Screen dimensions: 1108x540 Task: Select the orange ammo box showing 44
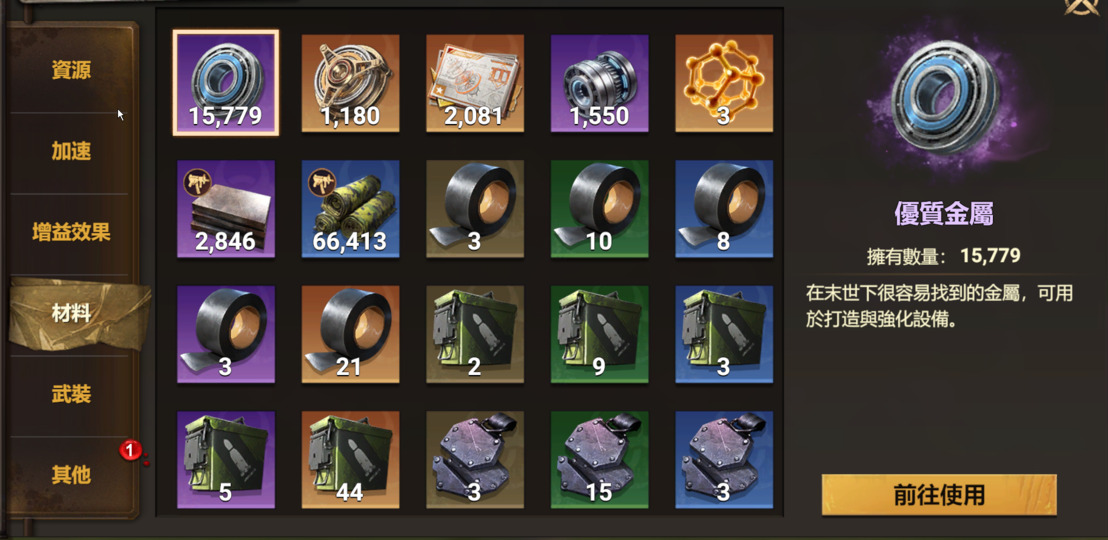point(350,459)
